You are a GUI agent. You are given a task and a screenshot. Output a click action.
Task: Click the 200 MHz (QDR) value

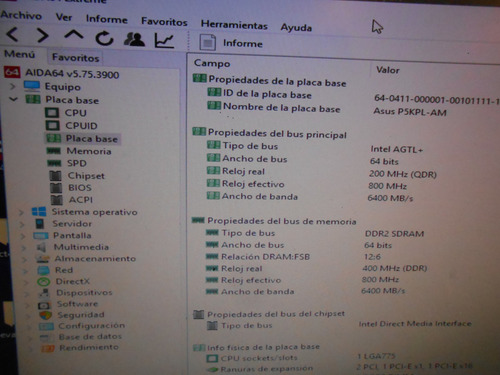(403, 174)
